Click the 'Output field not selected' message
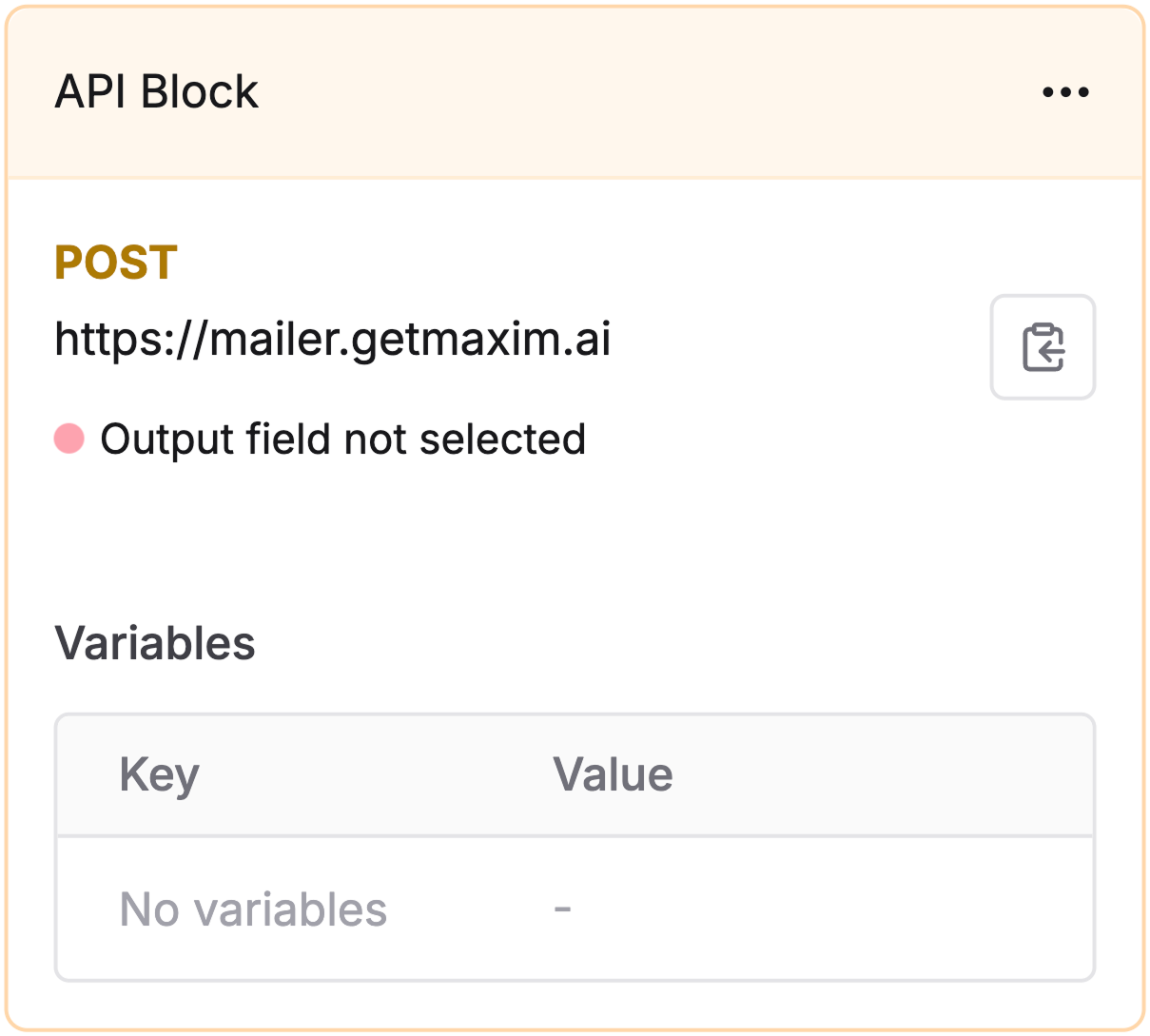The image size is (1150, 1036). tap(344, 439)
